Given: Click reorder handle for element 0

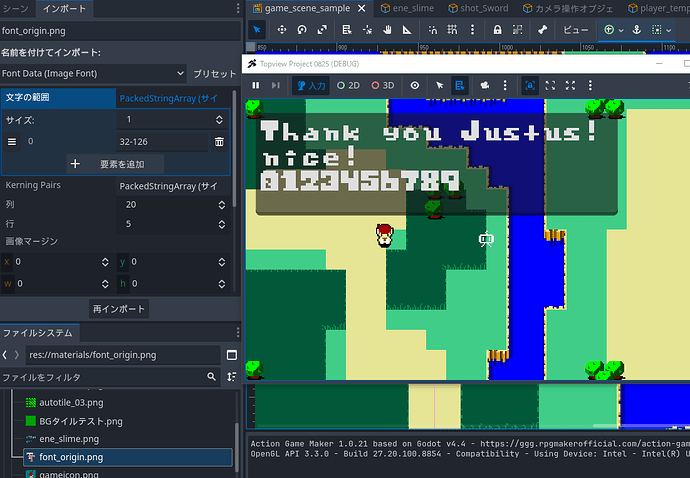Looking at the screenshot, I should [x=12, y=142].
